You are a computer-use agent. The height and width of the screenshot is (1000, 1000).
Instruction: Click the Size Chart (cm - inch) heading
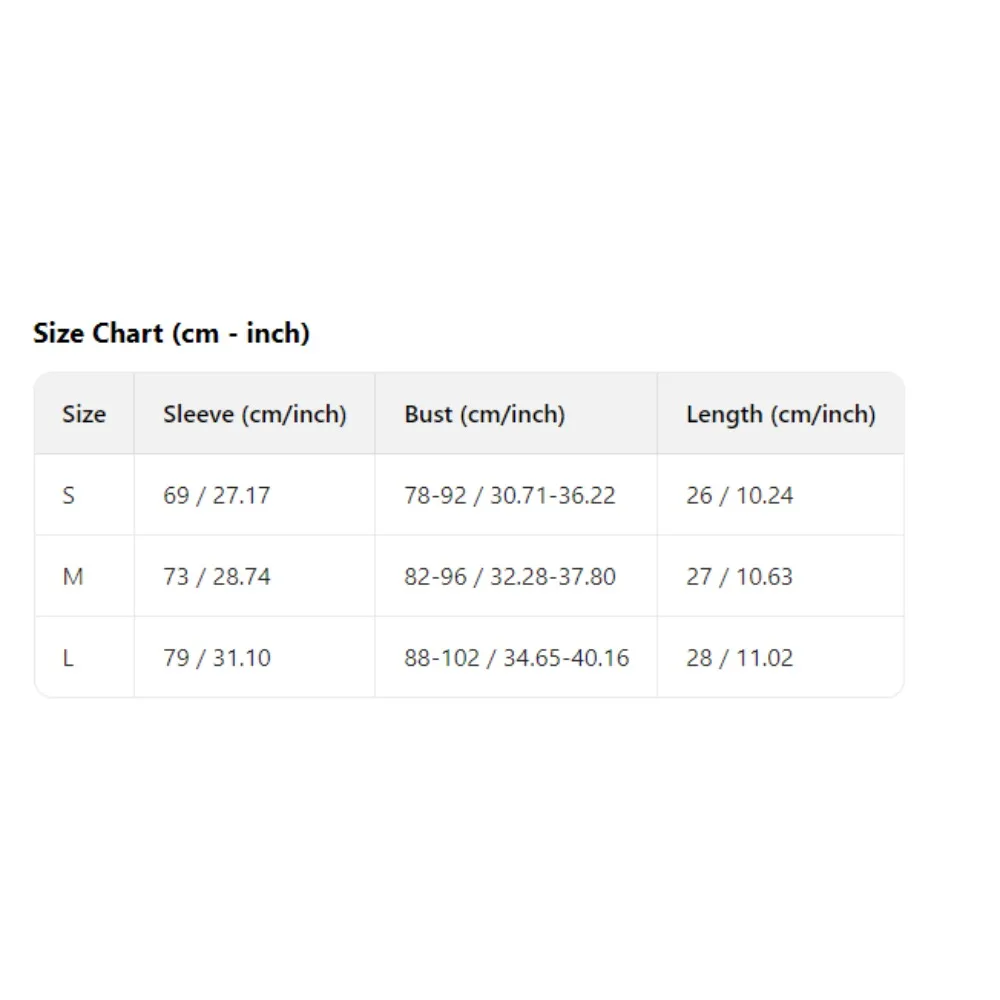[x=171, y=333]
